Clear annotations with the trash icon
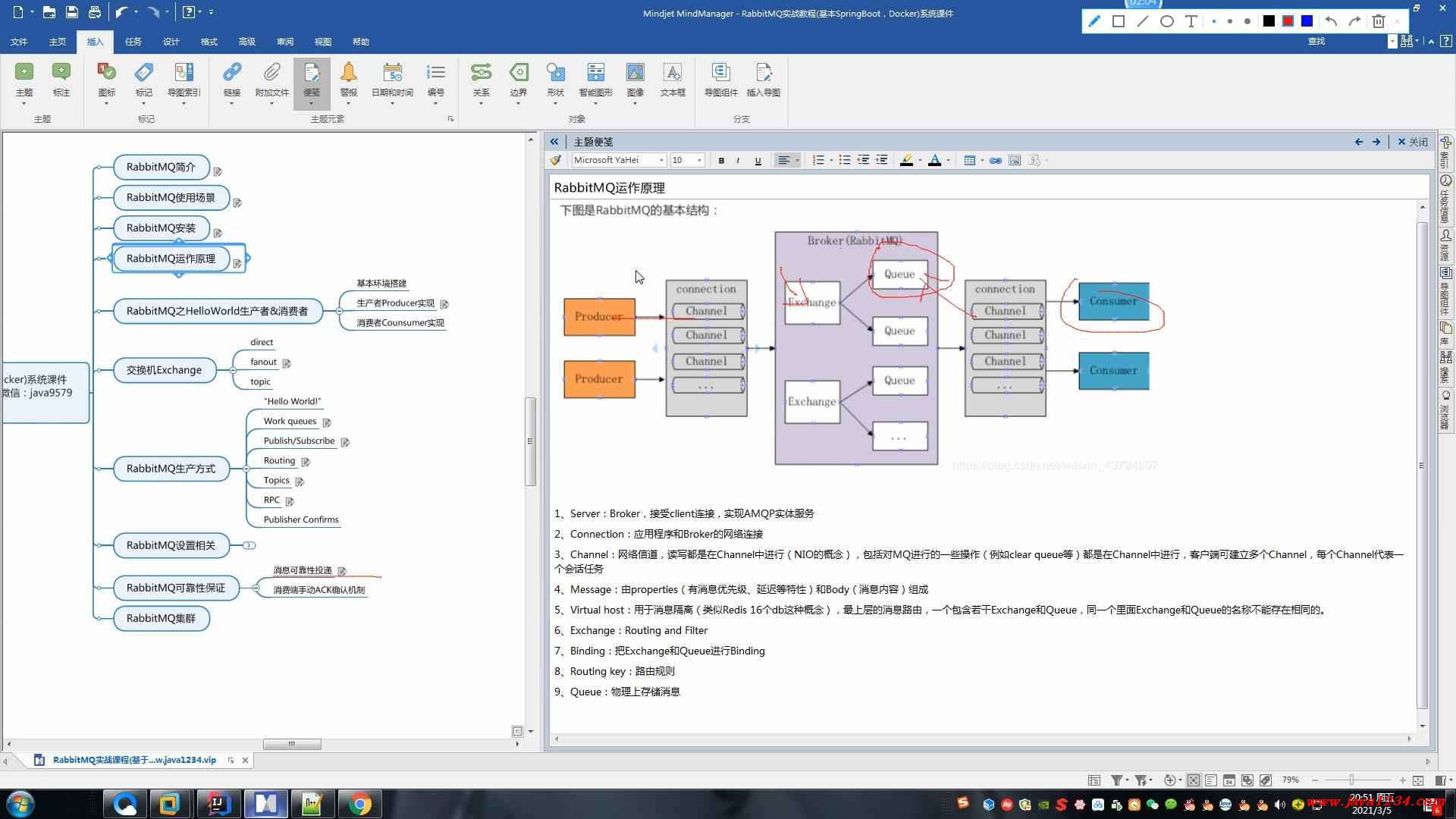 tap(1379, 21)
